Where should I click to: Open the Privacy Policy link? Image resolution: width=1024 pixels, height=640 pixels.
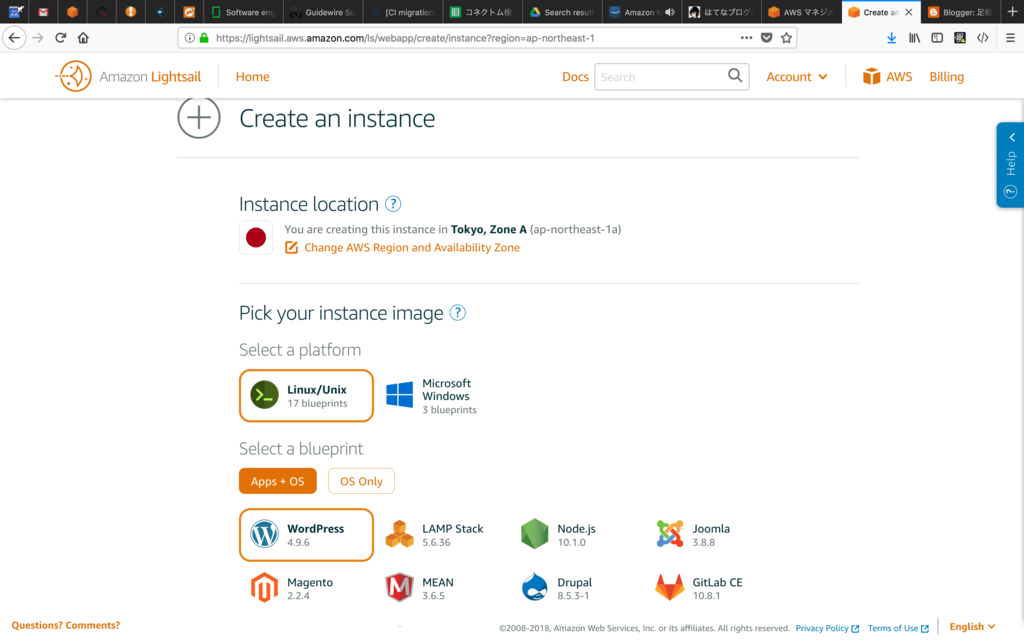pos(827,628)
